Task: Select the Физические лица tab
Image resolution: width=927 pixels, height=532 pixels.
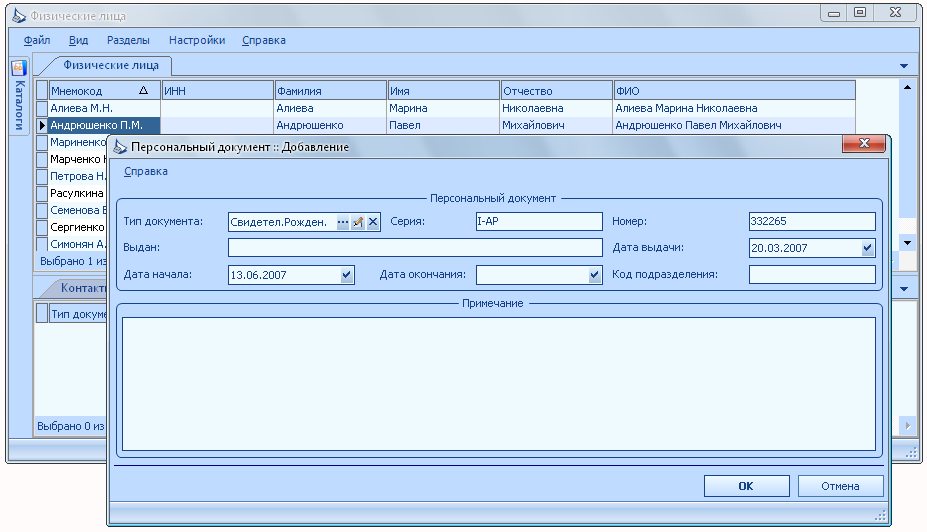Action: [x=111, y=65]
